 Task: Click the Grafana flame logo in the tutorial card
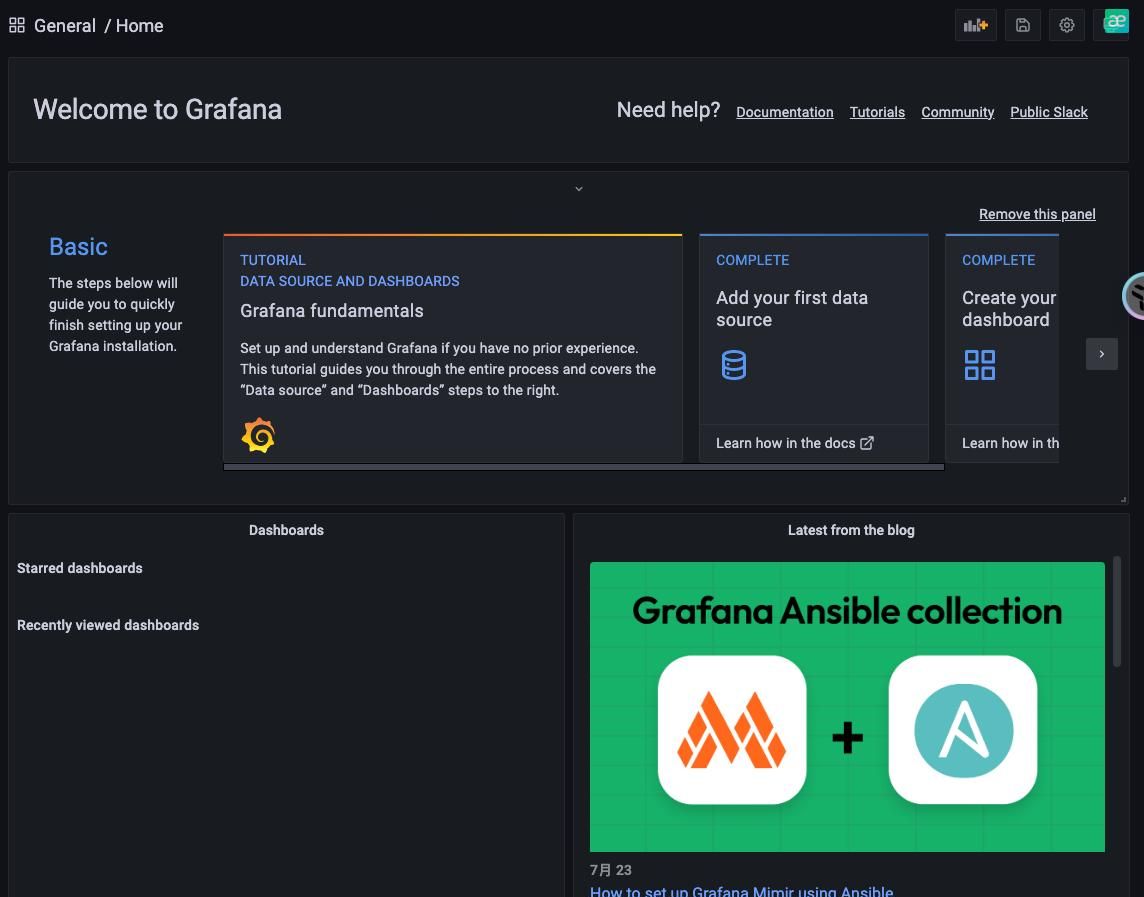click(x=258, y=434)
